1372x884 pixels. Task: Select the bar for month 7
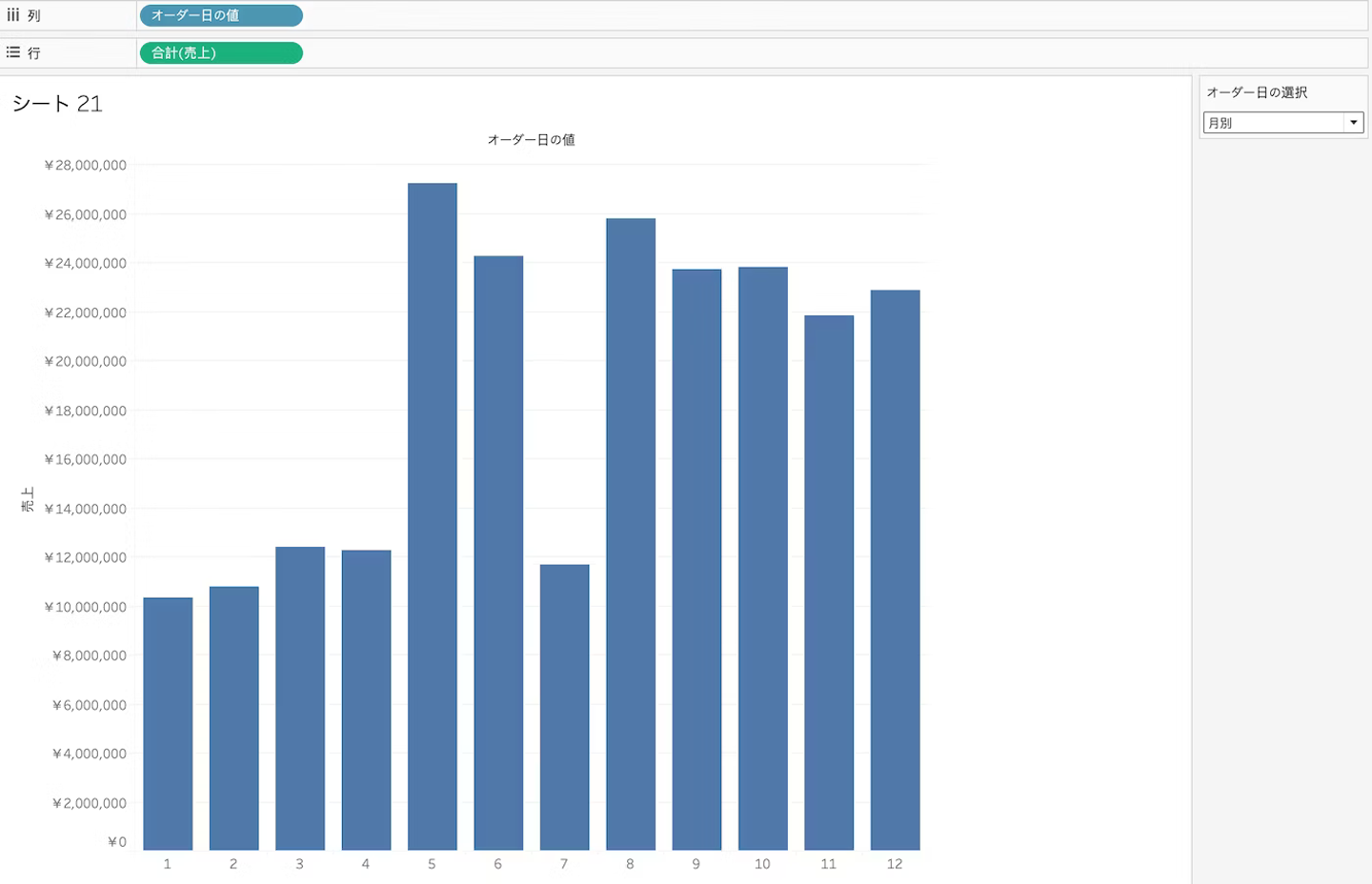tap(564, 707)
